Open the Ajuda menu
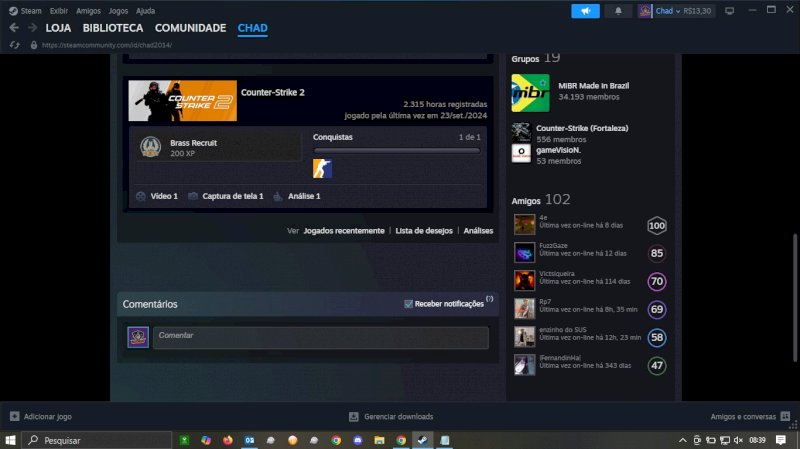 [x=145, y=11]
